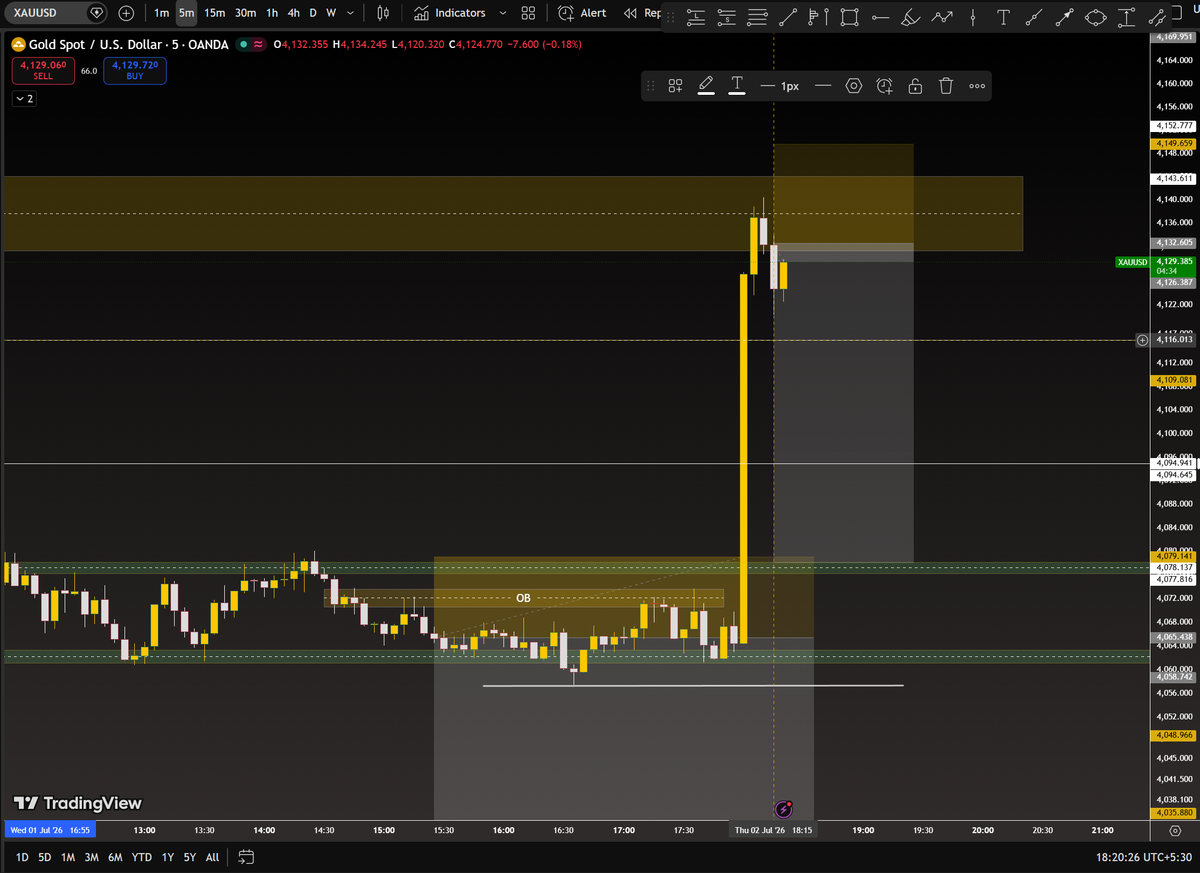Switch to 1h timeframe

pyautogui.click(x=272, y=13)
